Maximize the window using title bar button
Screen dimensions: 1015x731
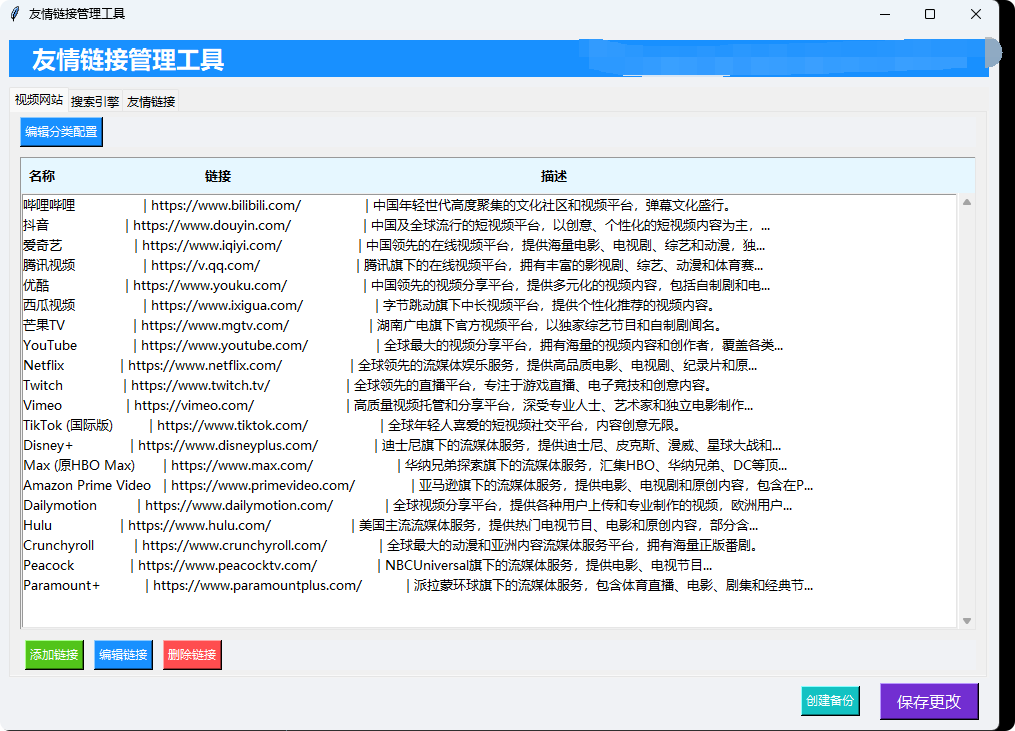(x=930, y=14)
